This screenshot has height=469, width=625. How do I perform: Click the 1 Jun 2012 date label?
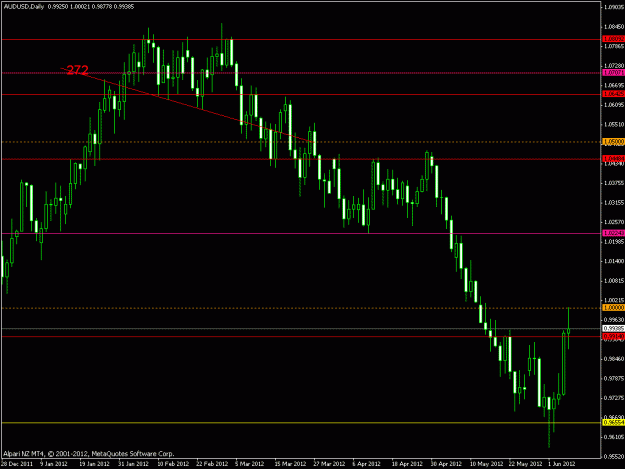pos(562,464)
